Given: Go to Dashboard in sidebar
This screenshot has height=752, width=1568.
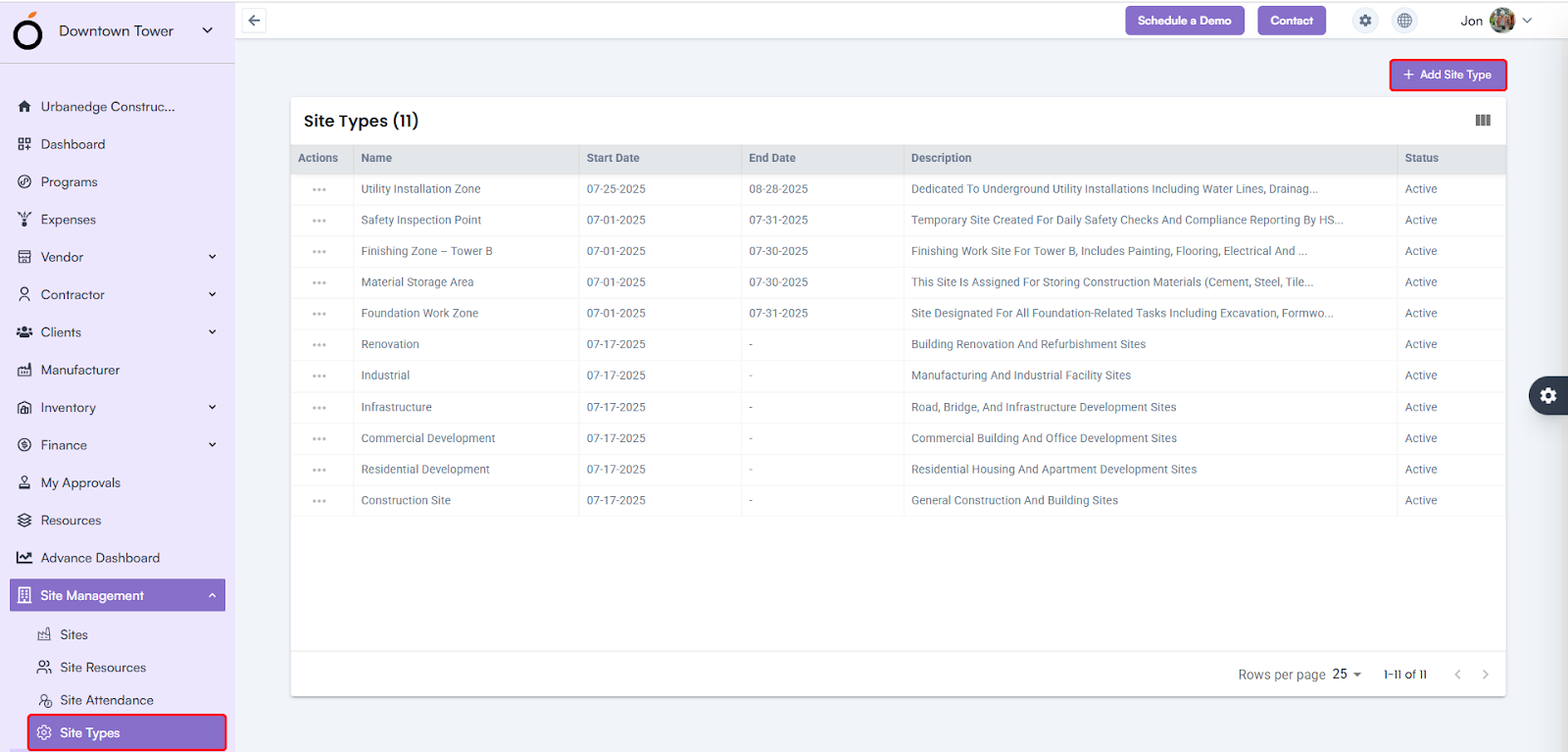Looking at the screenshot, I should (73, 144).
